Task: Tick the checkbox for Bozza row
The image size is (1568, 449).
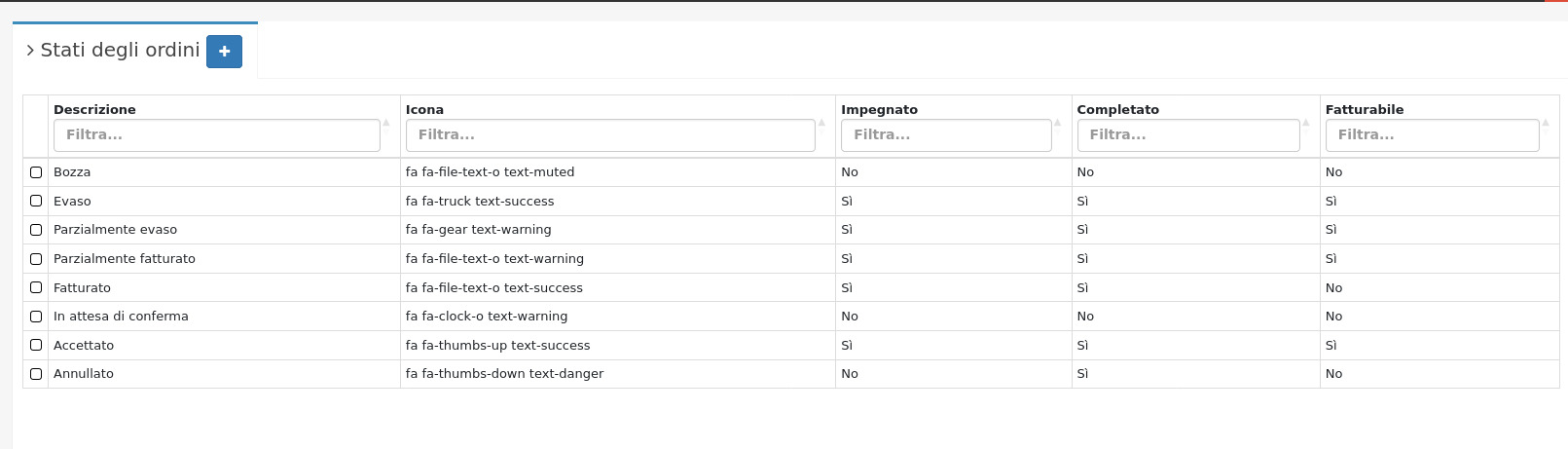Action: 36,172
